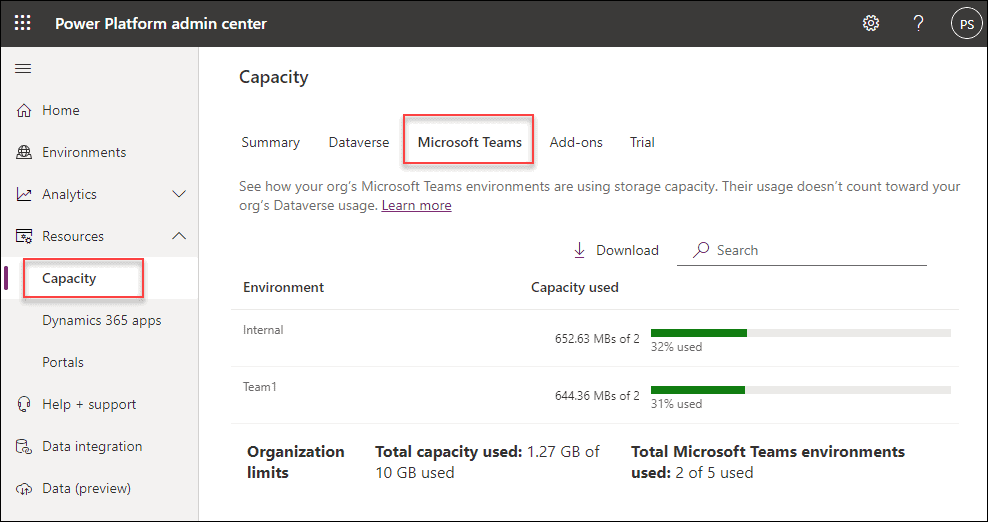Open Dynamics 365 apps under Resources
Image resolution: width=988 pixels, height=522 pixels.
pyautogui.click(x=99, y=320)
